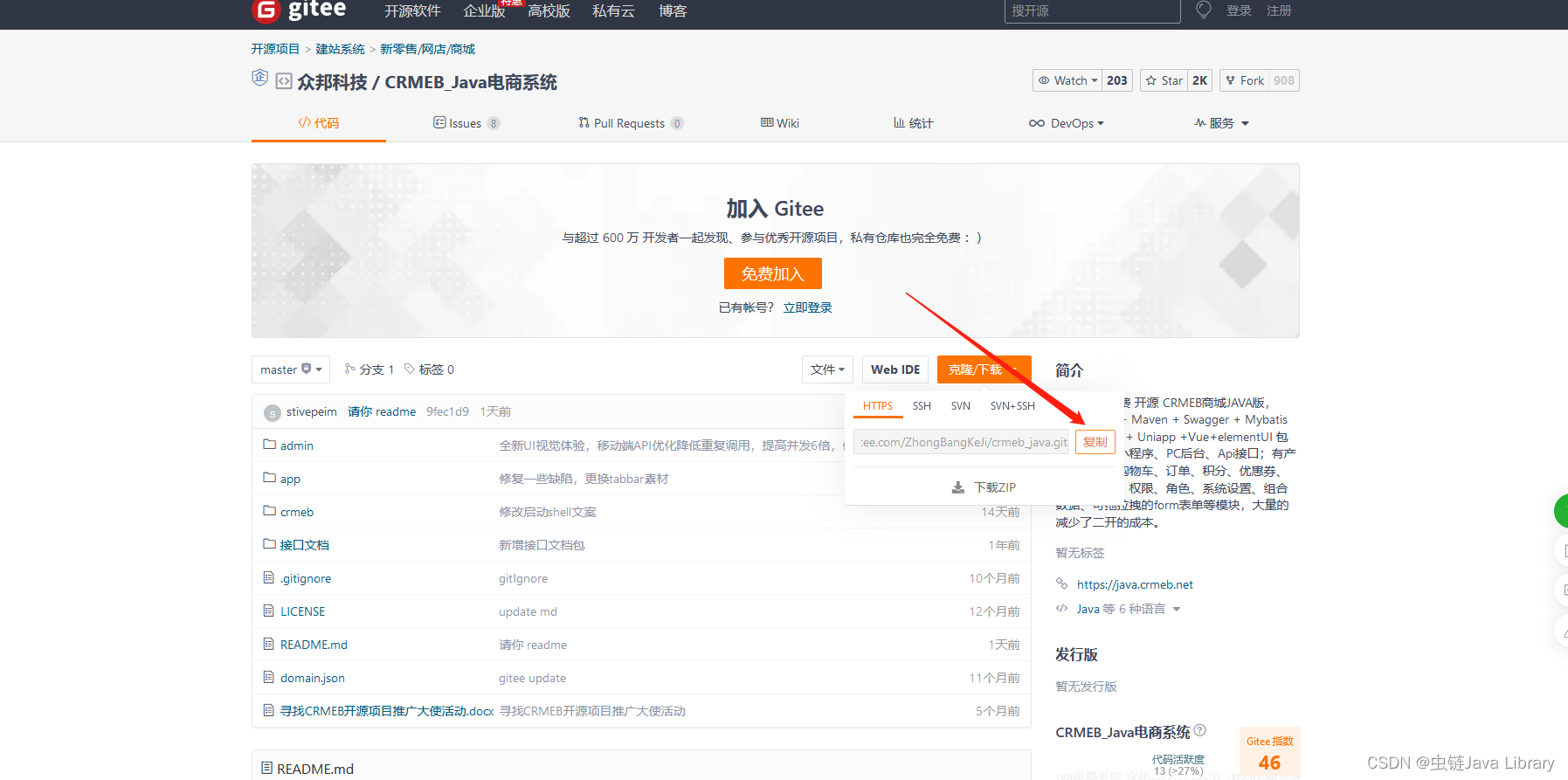
Task: Click the Gitee logo icon
Action: tap(266, 10)
